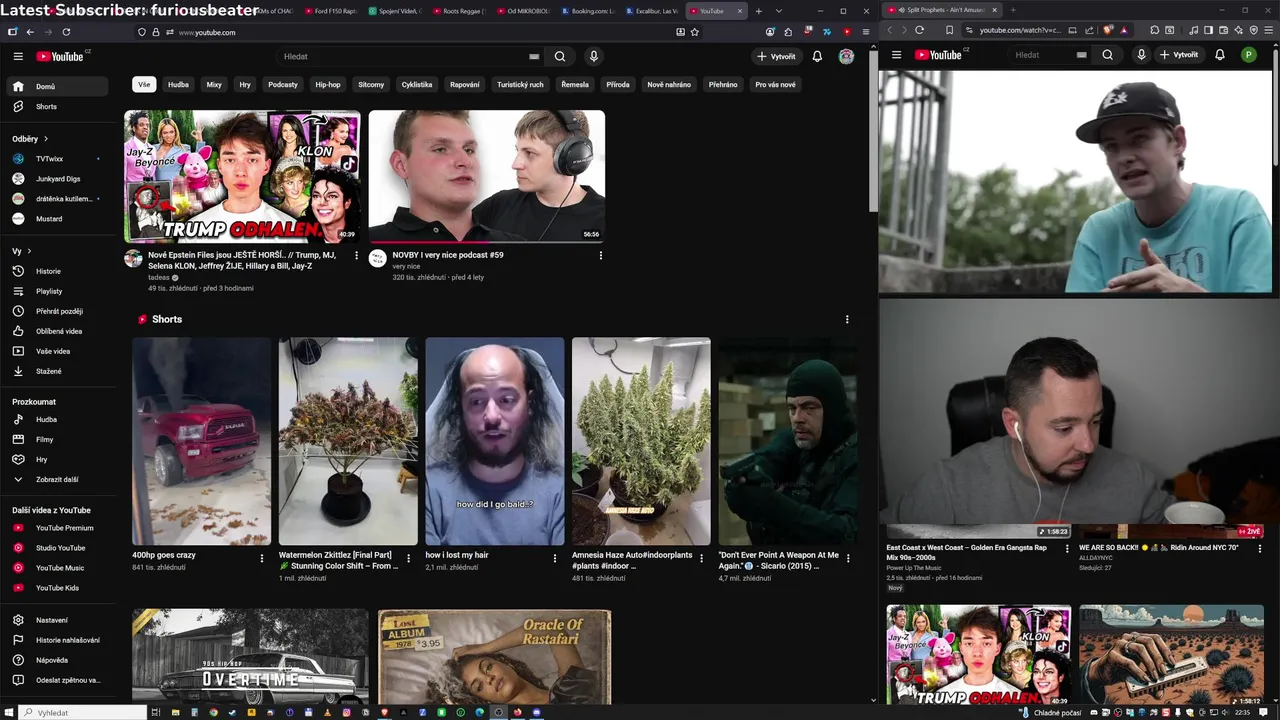The height and width of the screenshot is (720, 1280).
Task: Click the search magnifier button in left YouTube window
Action: coord(560,57)
